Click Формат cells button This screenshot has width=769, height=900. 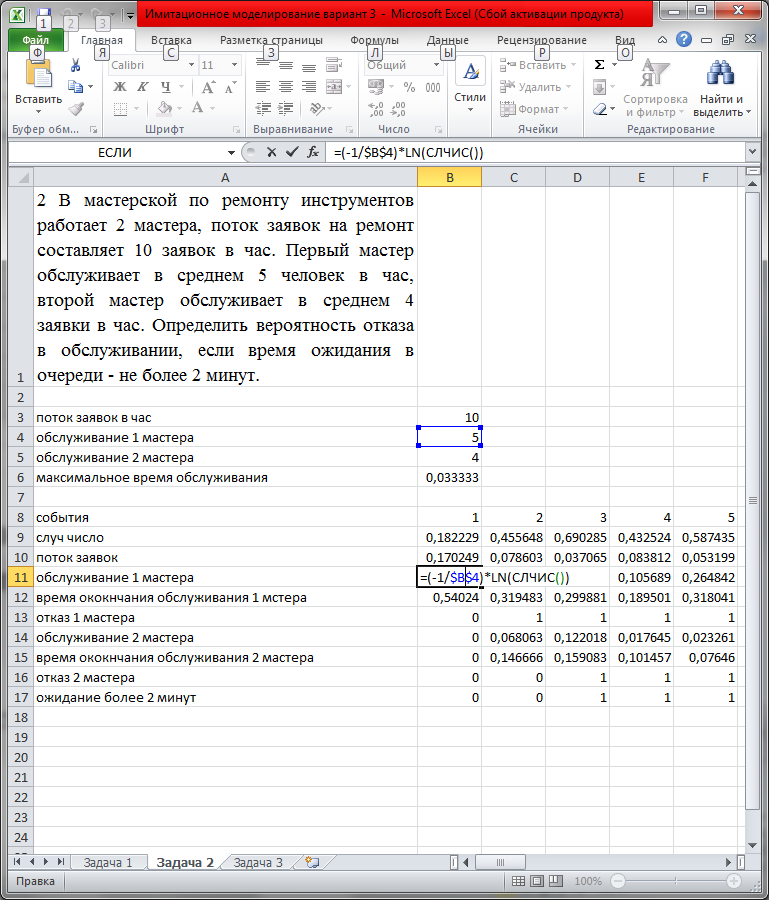[x=534, y=108]
